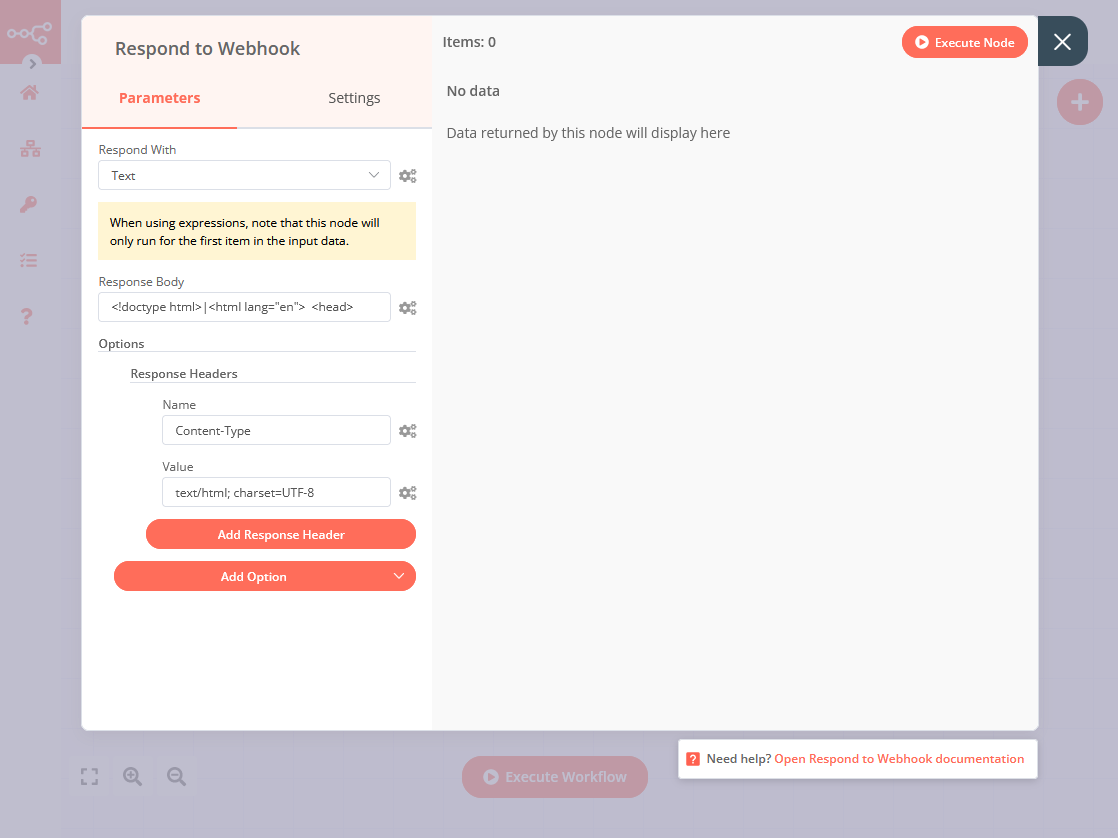
Task: Open Credentials via the key icon
Action: coord(30,204)
